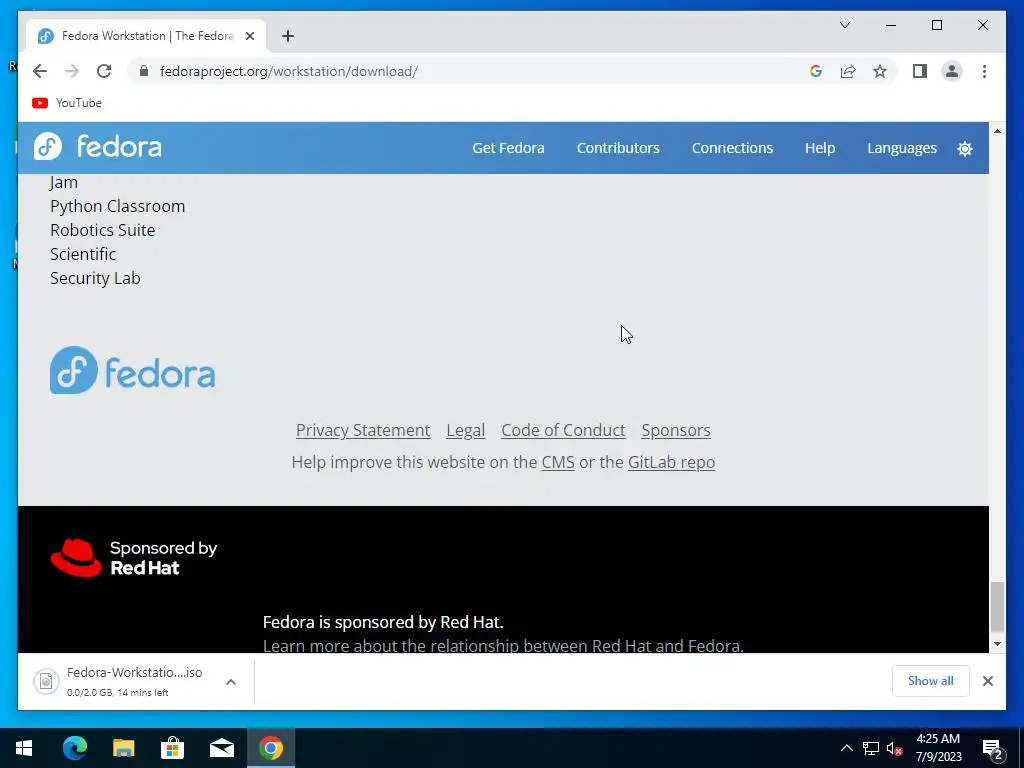Open Security Lab link
This screenshot has height=768, width=1024.
coord(95,278)
